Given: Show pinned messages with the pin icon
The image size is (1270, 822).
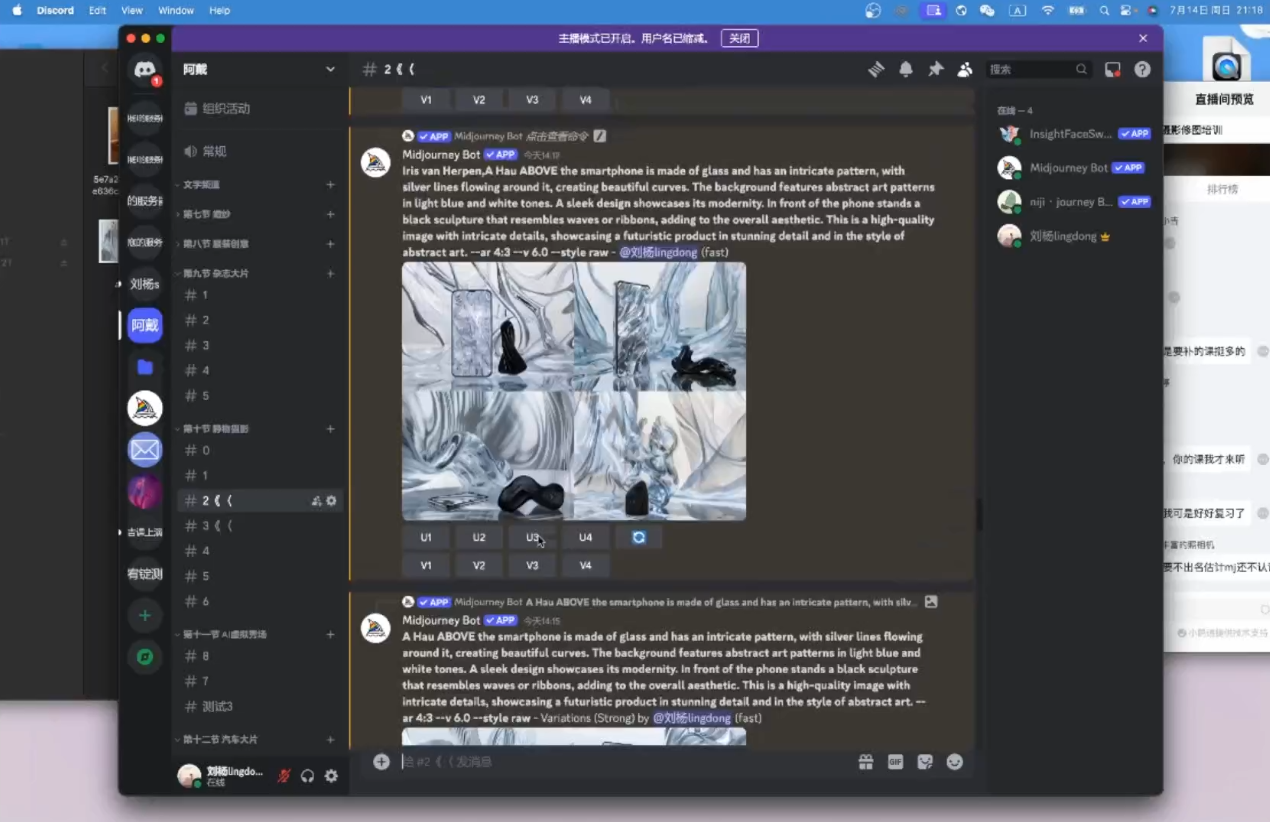Looking at the screenshot, I should (x=935, y=69).
